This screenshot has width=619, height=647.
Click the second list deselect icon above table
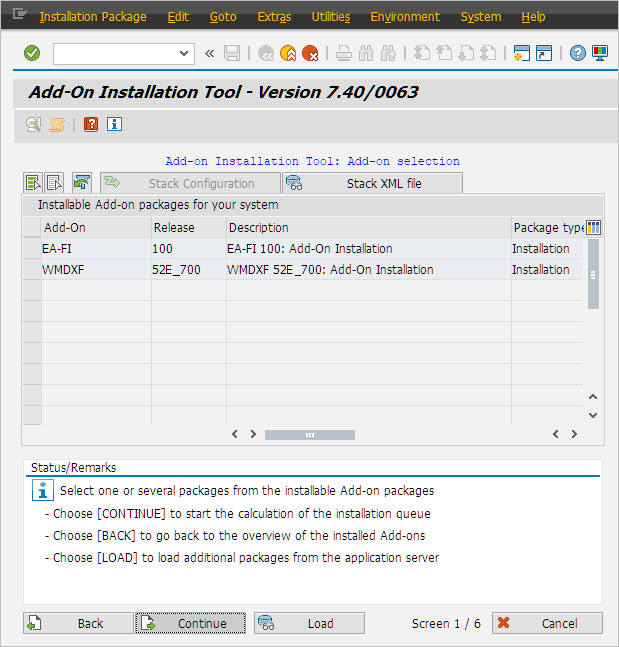coord(54,183)
